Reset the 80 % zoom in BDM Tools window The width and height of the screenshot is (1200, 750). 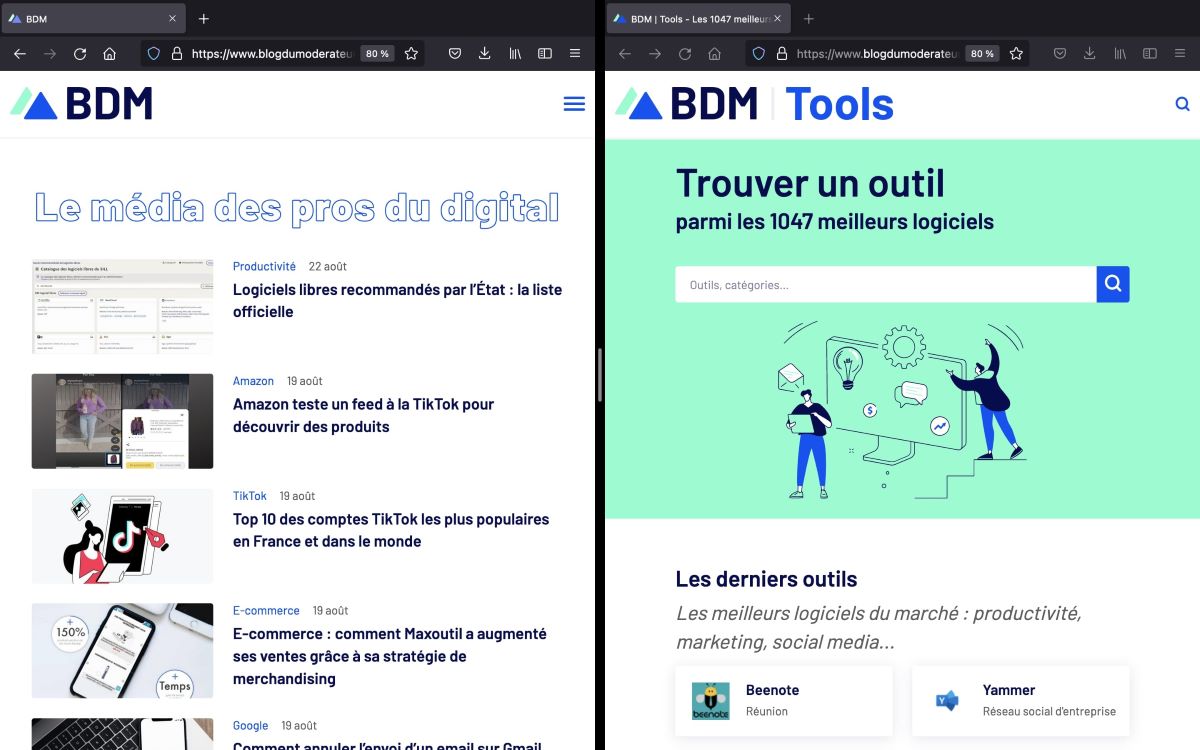[x=982, y=54]
